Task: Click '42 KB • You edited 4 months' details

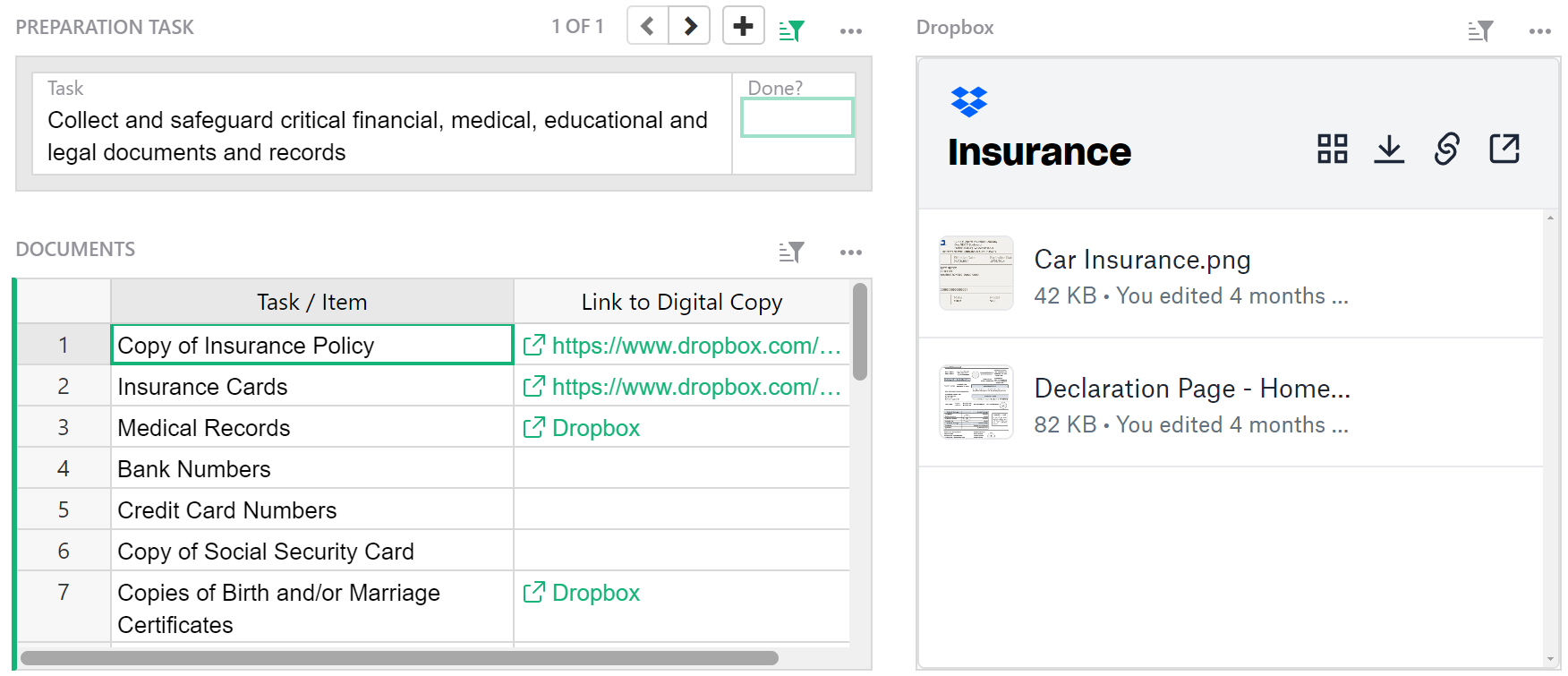Action: (1190, 295)
